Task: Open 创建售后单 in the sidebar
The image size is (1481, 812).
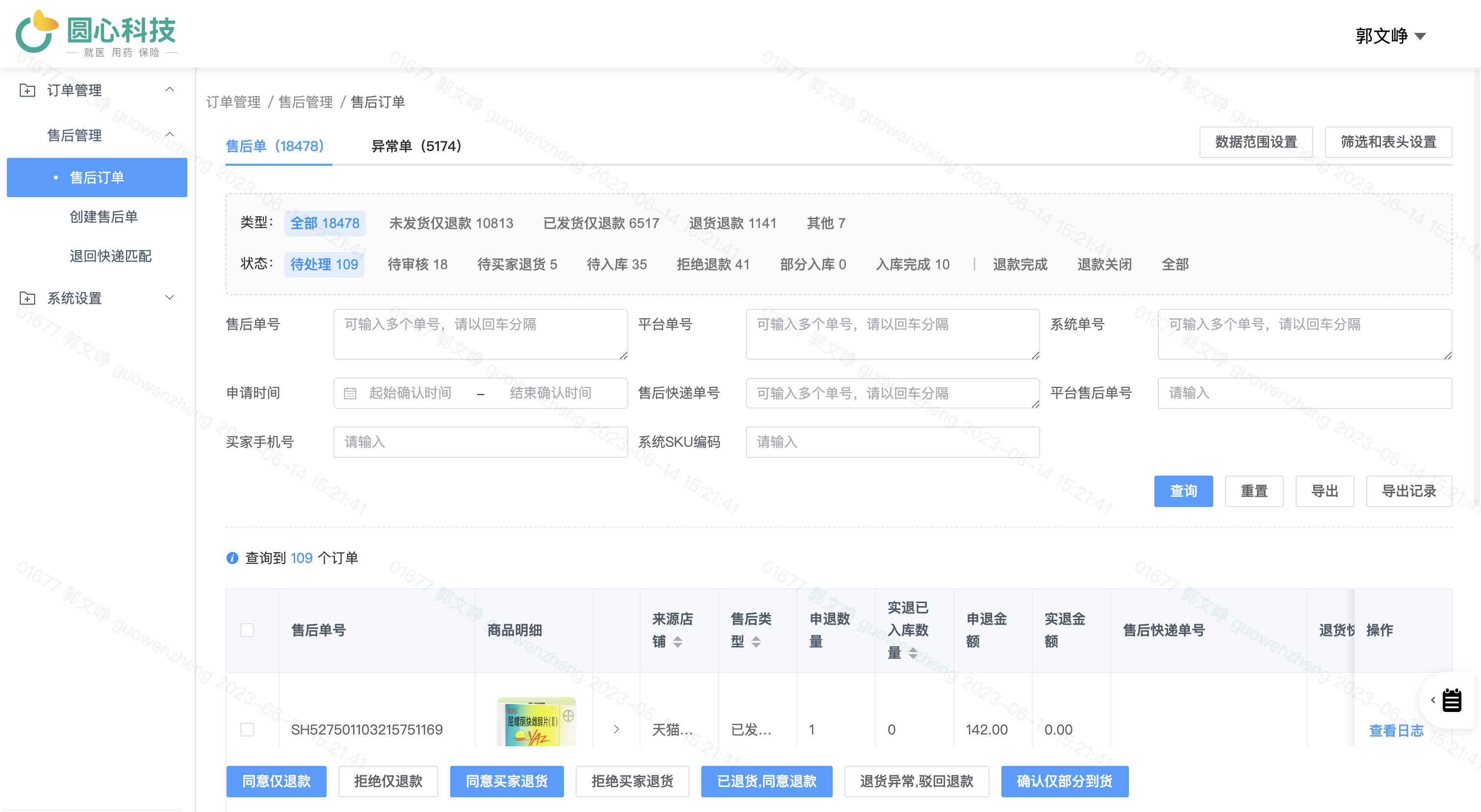Action: click(103, 217)
